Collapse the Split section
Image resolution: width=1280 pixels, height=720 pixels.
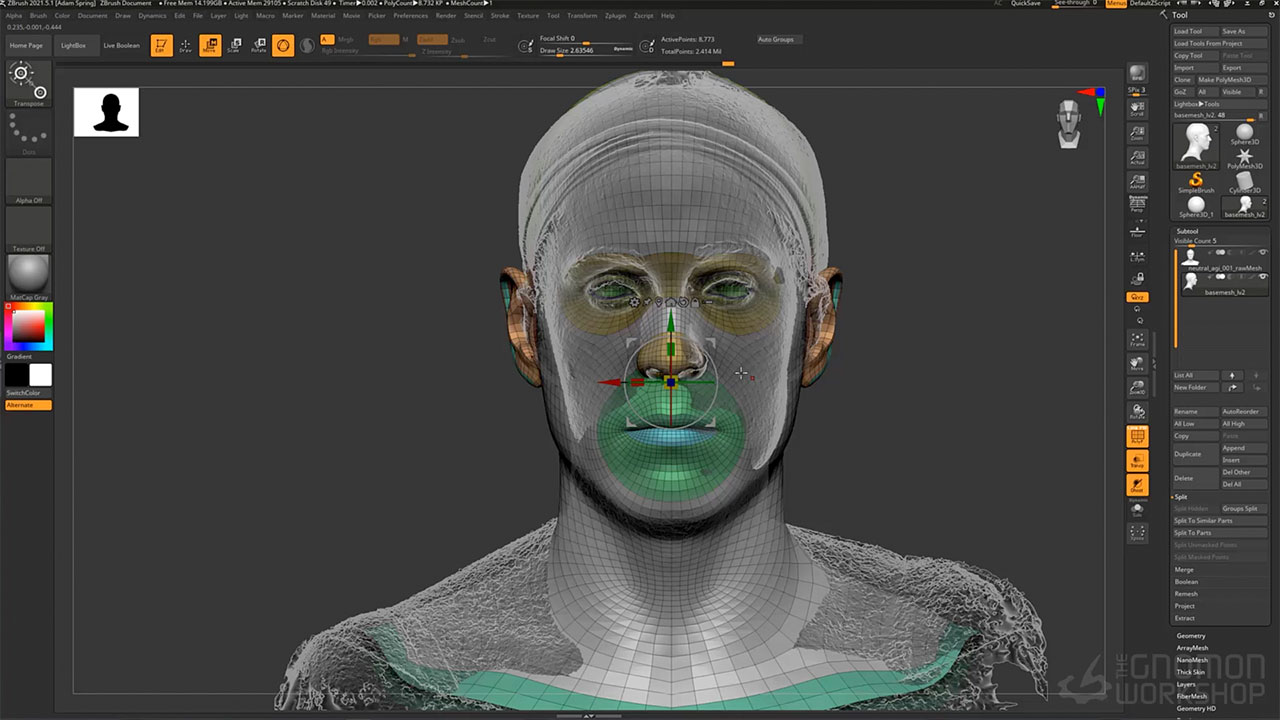[x=1181, y=497]
